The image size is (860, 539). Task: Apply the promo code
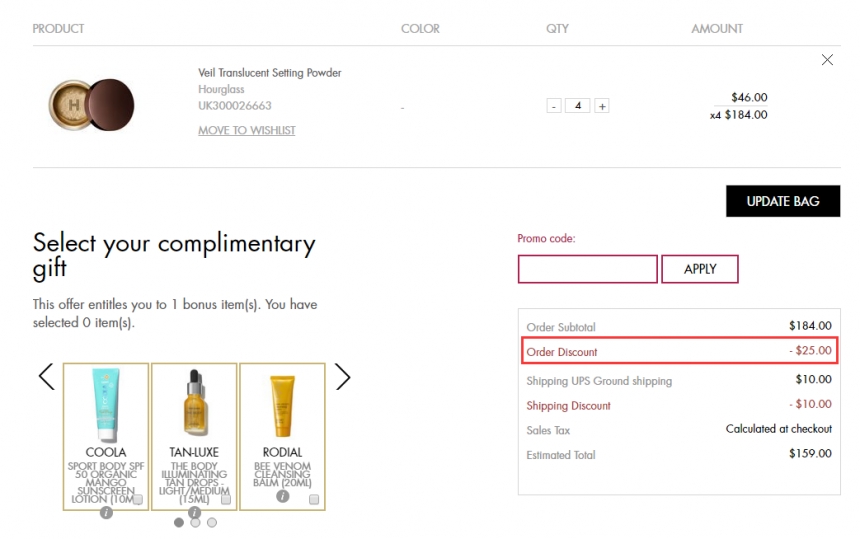[x=700, y=269]
